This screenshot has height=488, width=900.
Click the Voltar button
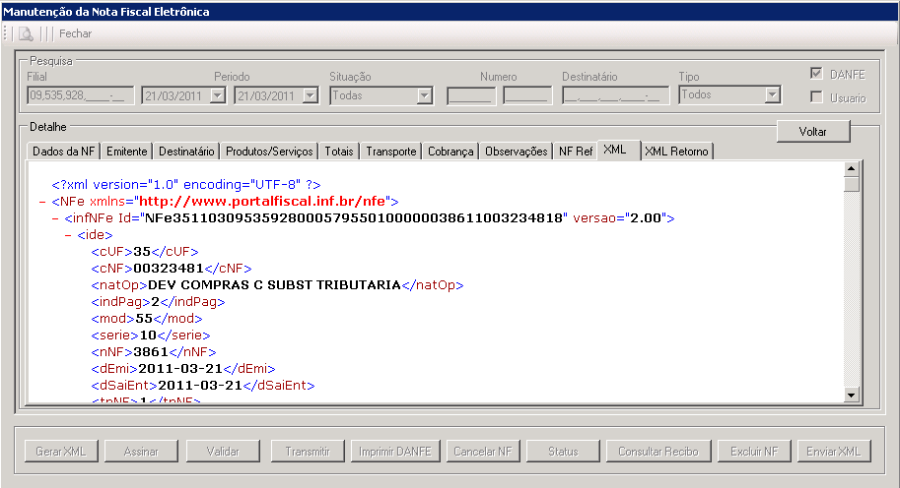813,131
